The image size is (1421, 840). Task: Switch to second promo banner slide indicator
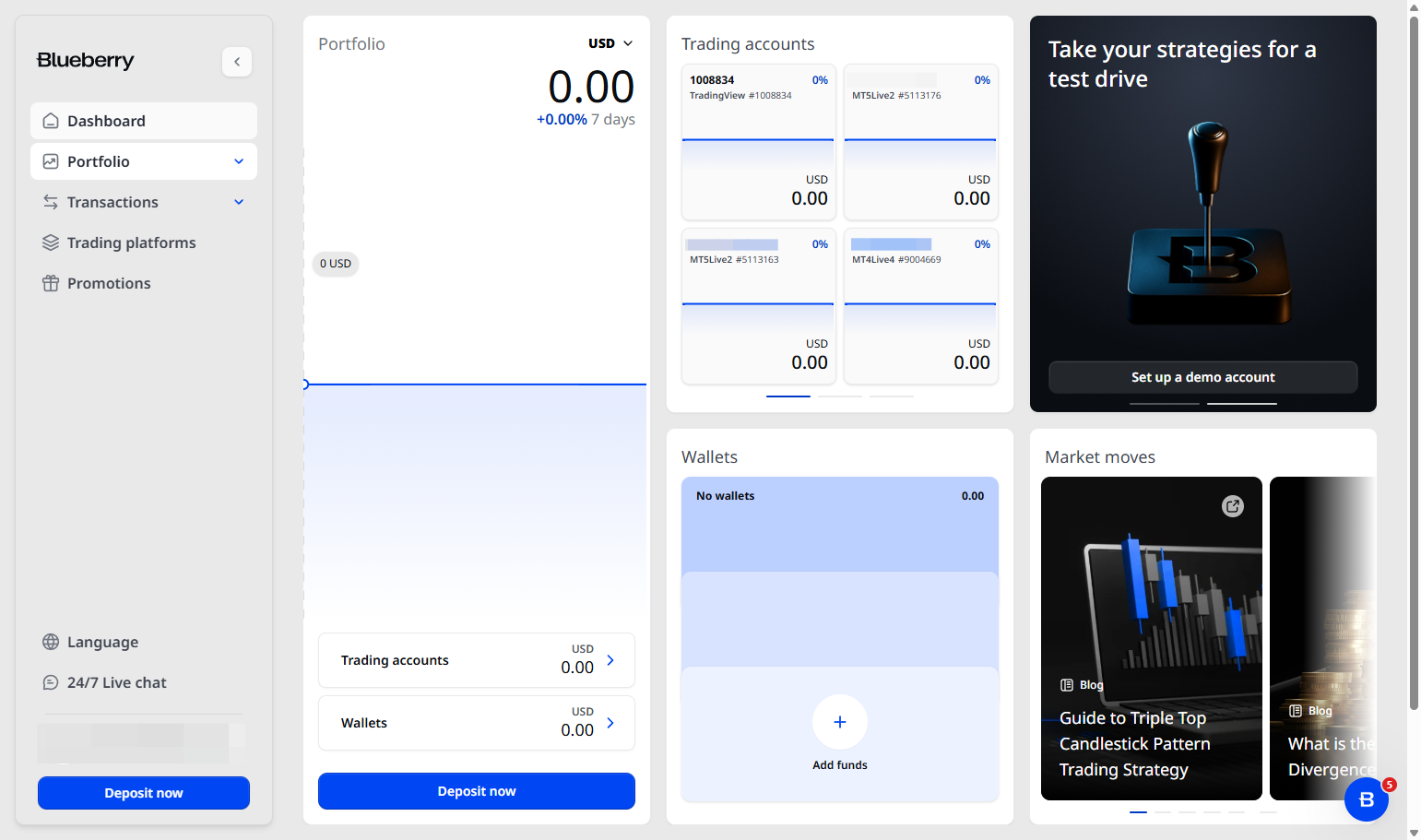click(1242, 404)
